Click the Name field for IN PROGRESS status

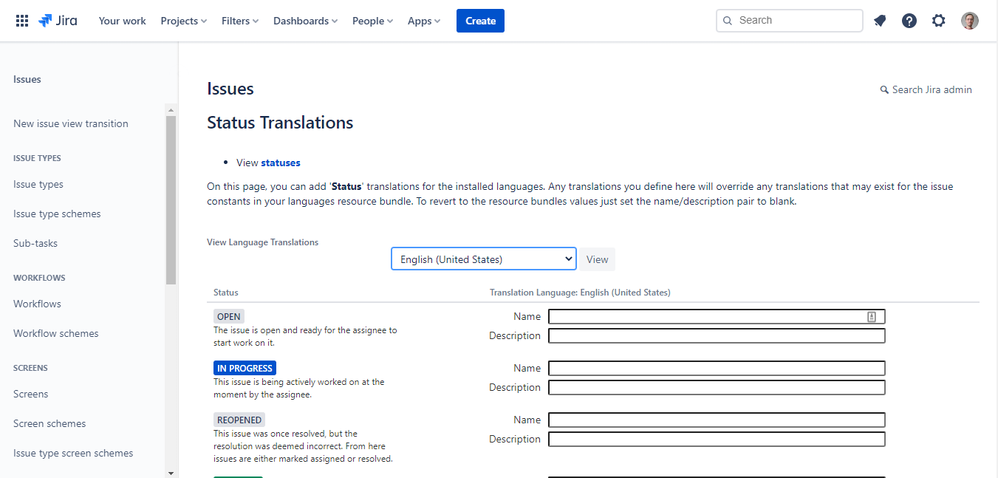pyautogui.click(x=717, y=369)
